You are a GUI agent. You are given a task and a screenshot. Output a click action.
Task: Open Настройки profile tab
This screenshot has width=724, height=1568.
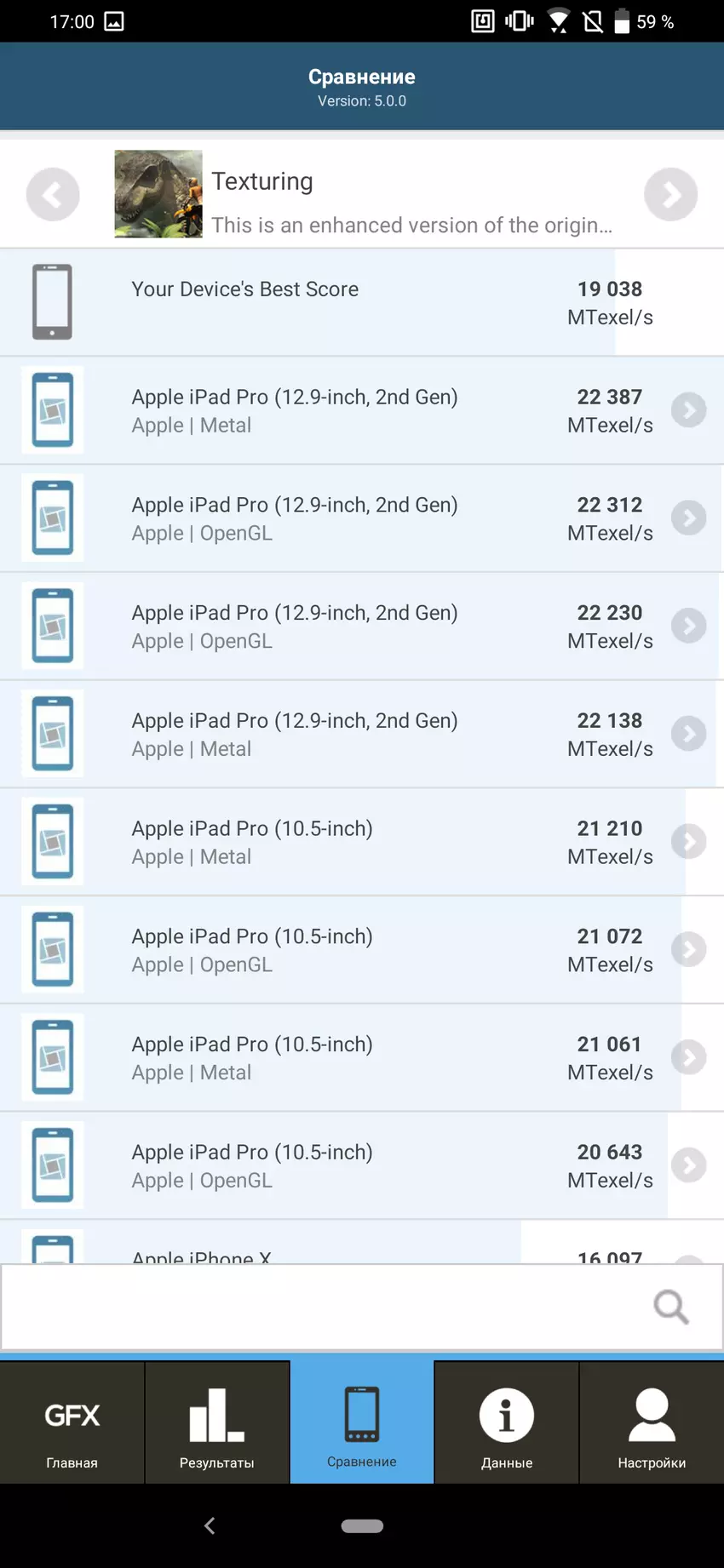652,1422
